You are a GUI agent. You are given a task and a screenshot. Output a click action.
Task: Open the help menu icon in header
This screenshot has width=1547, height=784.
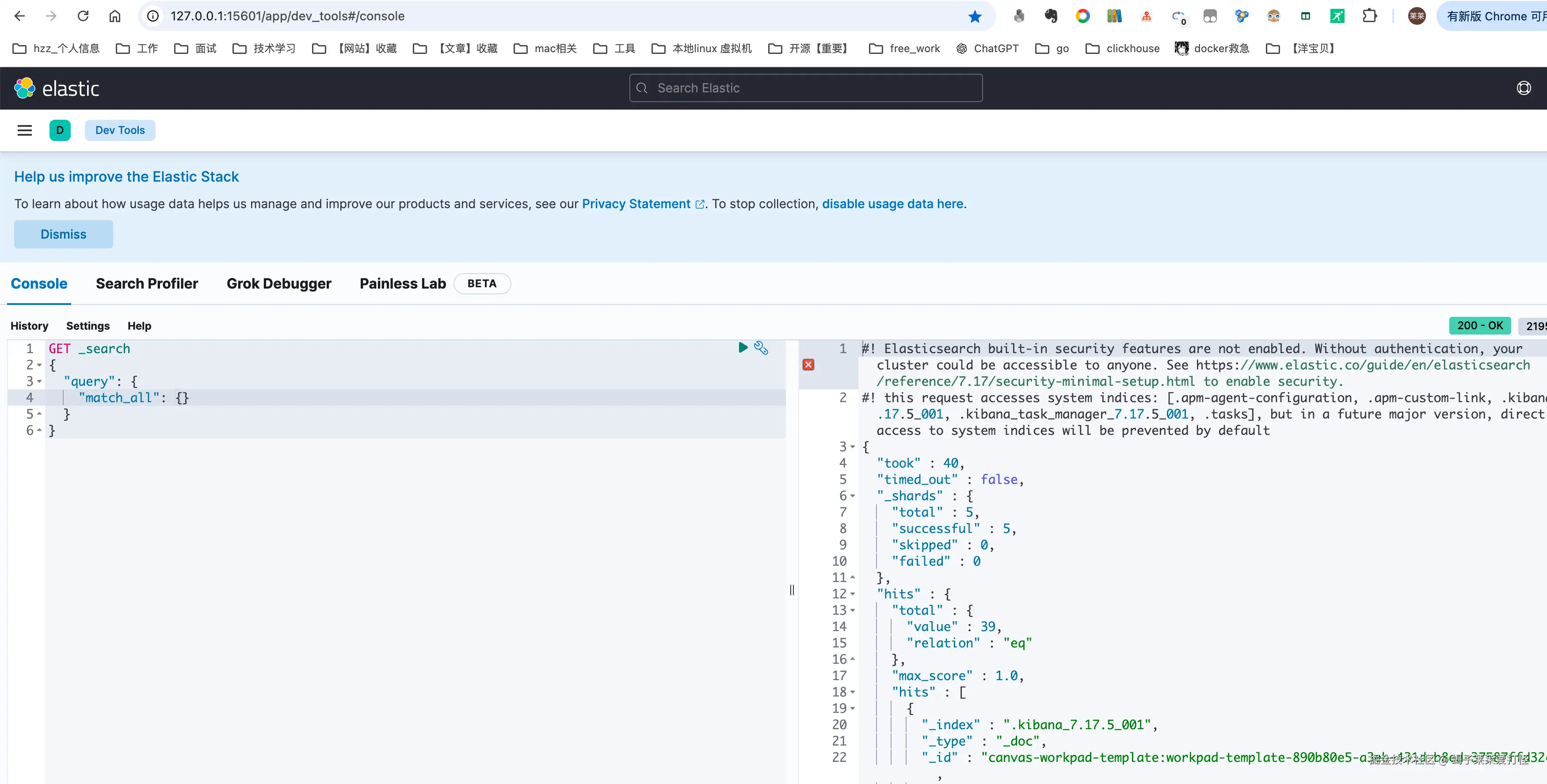pyautogui.click(x=1524, y=88)
